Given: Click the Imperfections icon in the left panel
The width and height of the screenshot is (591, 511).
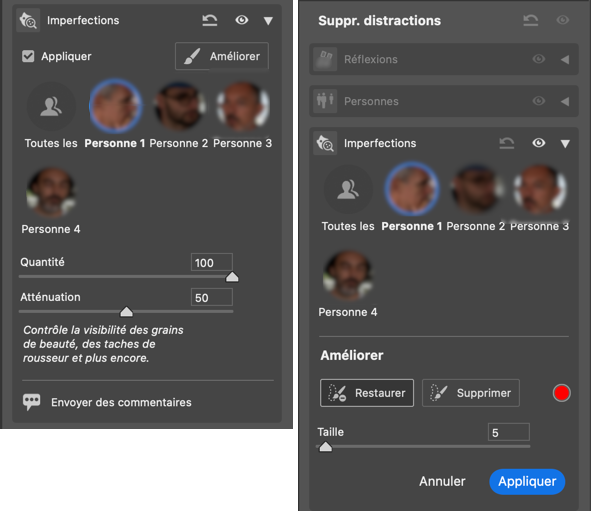Looking at the screenshot, I should pos(28,20).
